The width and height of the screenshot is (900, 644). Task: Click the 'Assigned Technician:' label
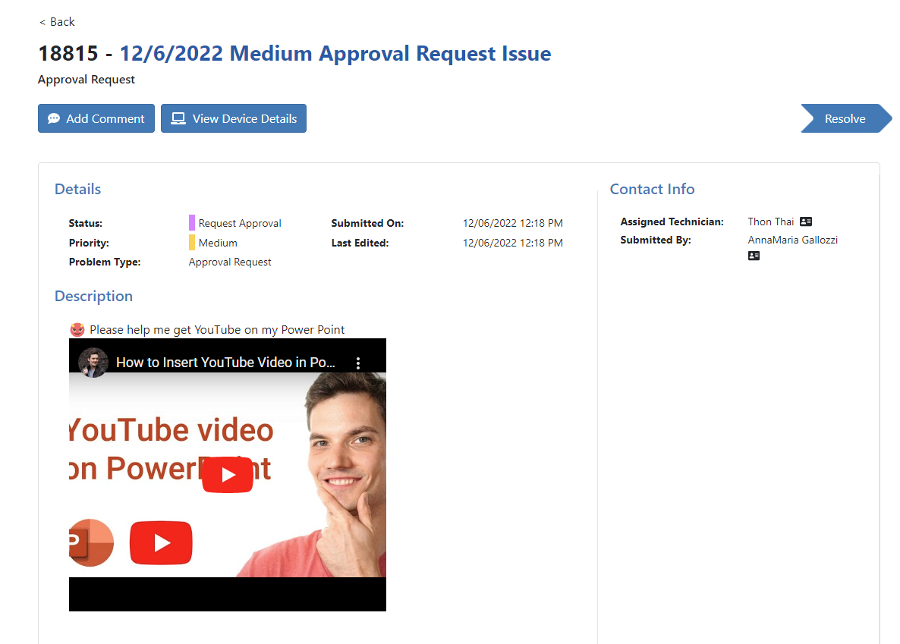672,222
